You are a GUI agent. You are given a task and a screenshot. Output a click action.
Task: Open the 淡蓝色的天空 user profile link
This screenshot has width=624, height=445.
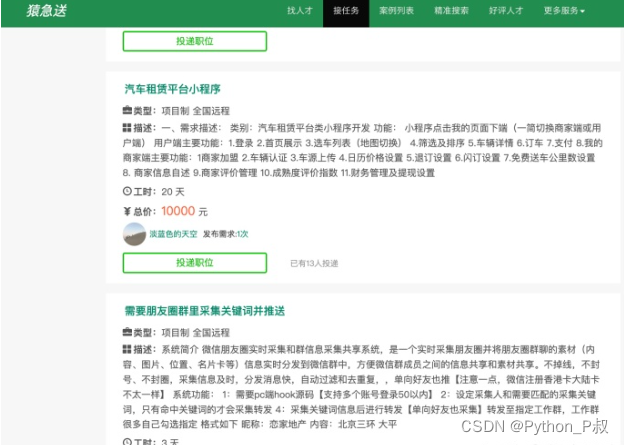pyautogui.click(x=173, y=234)
